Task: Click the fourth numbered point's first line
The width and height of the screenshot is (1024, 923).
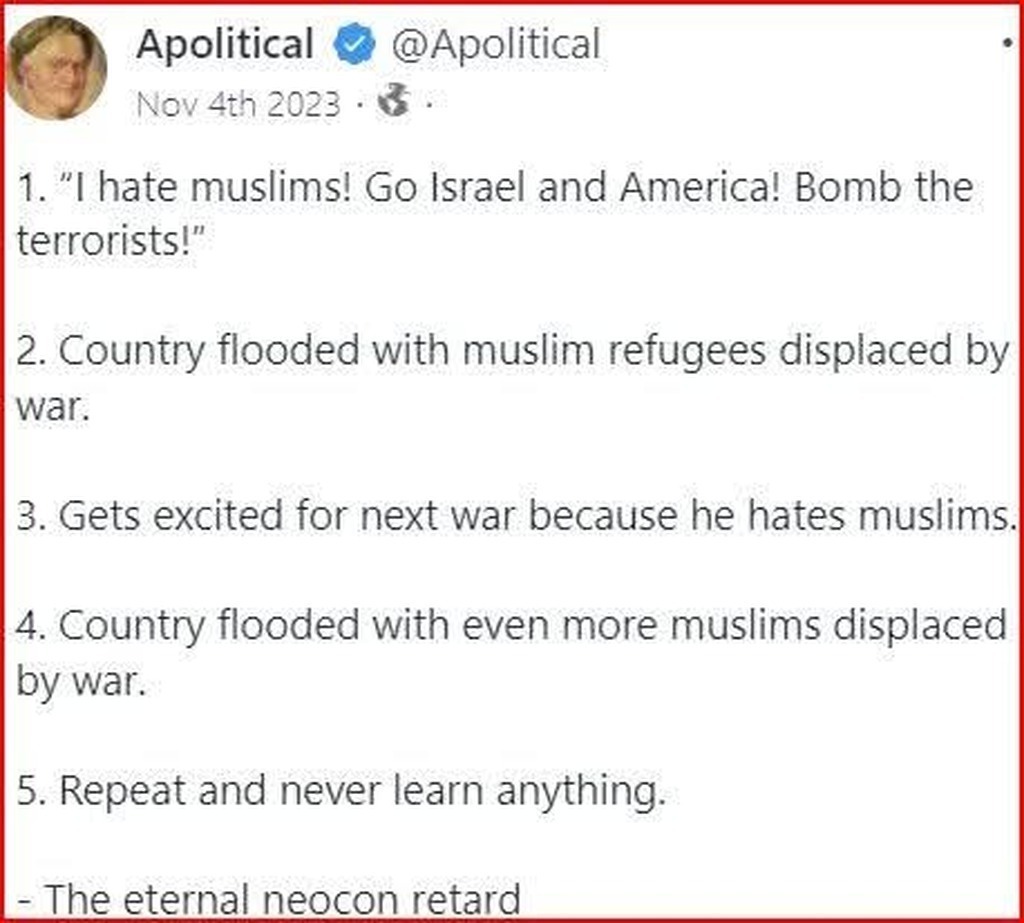Action: 512,626
